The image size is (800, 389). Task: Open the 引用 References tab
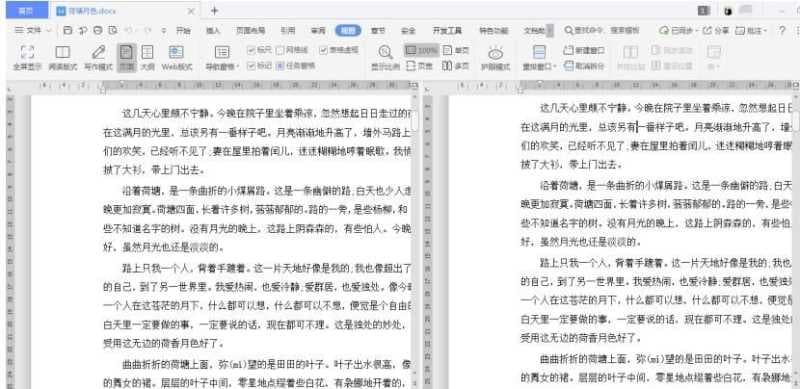coord(288,30)
